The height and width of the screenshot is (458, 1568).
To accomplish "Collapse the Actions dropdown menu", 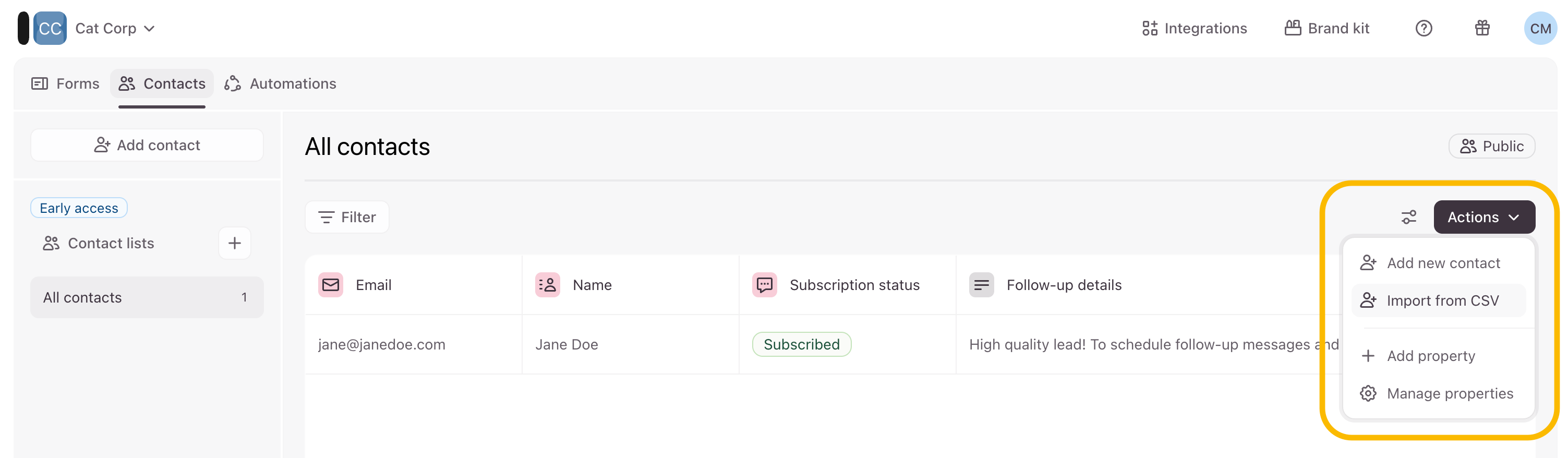I will point(1483,218).
